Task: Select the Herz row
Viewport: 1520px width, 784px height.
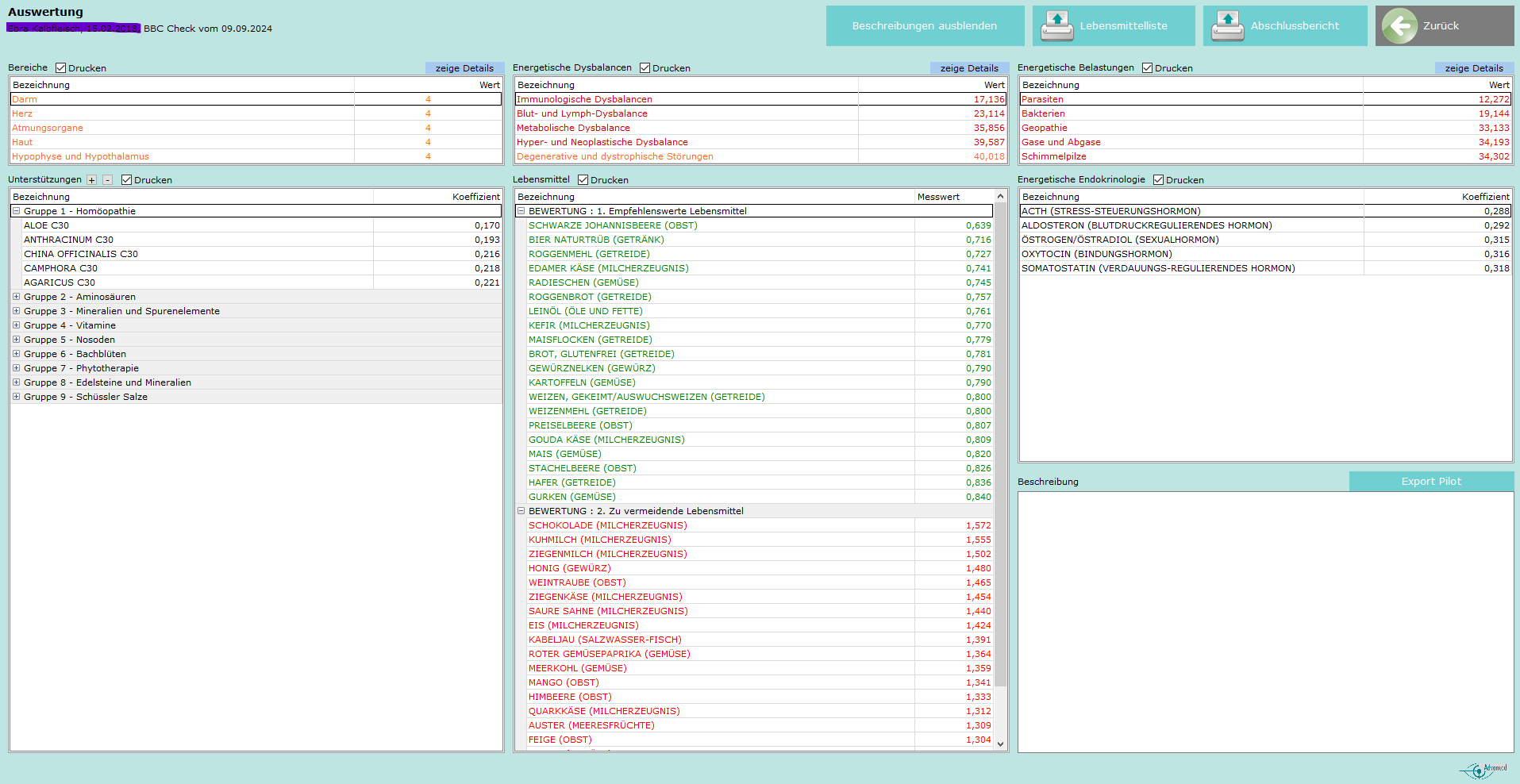Action: (x=256, y=113)
